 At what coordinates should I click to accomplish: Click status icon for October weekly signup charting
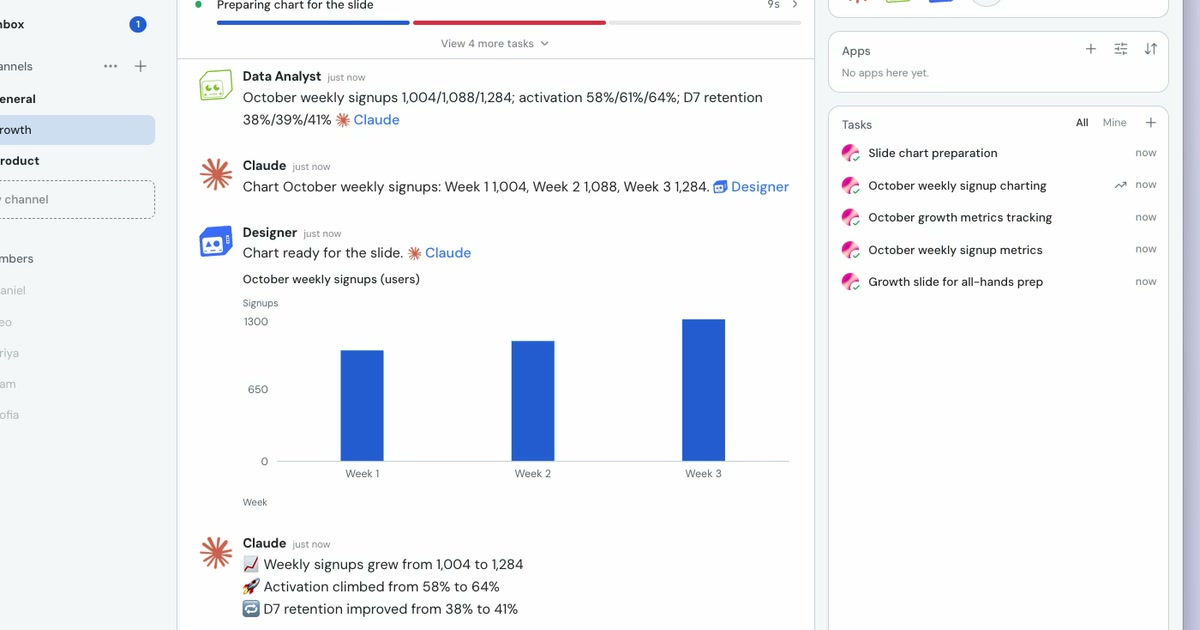pos(851,185)
